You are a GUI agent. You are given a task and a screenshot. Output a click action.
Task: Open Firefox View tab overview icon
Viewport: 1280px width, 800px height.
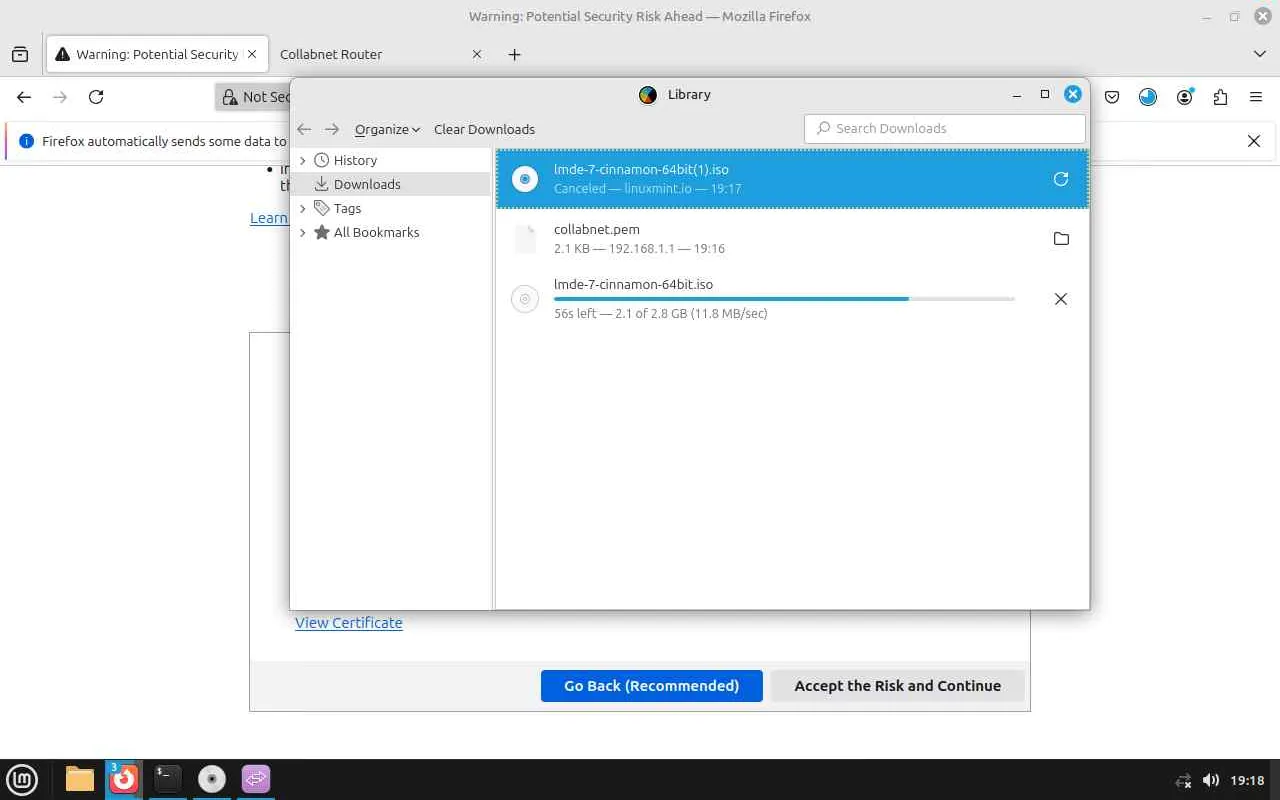point(20,54)
